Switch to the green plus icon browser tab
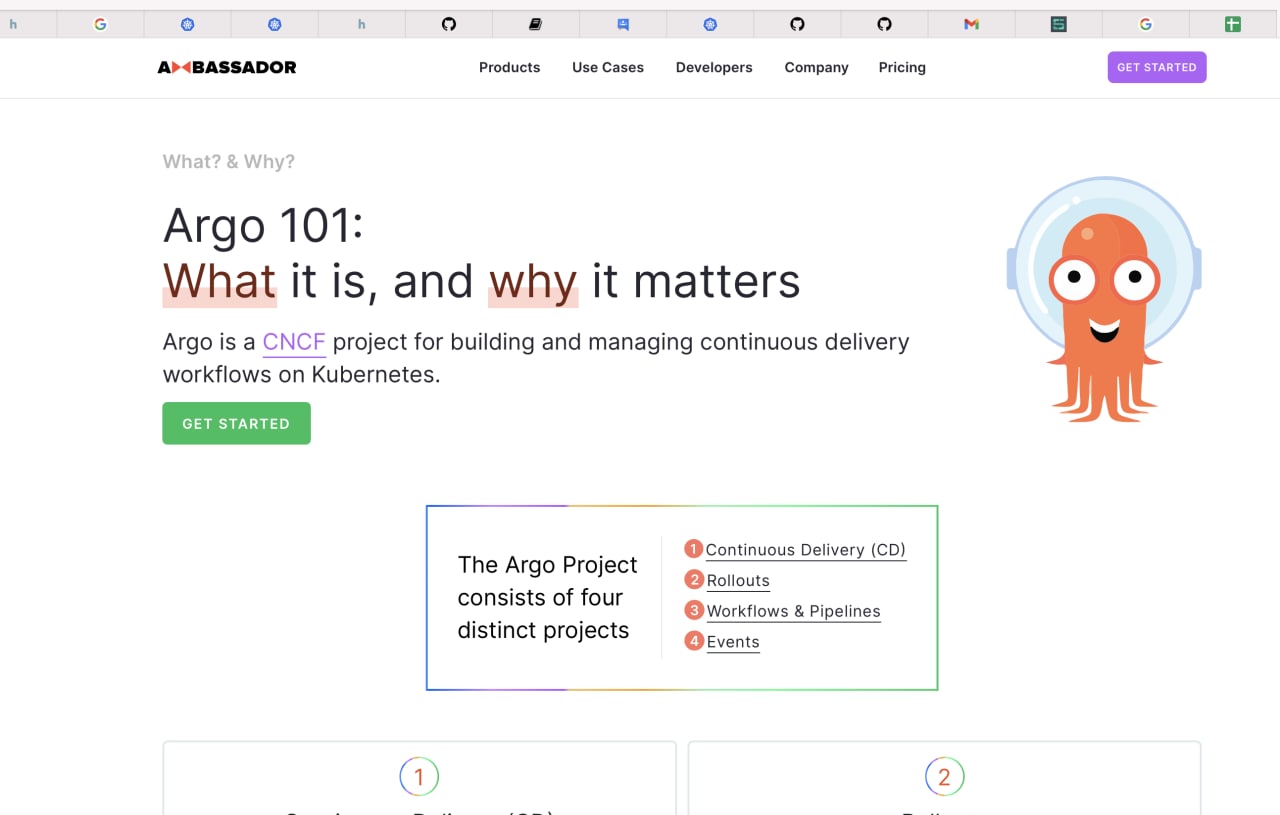This screenshot has width=1280, height=815. click(1233, 24)
